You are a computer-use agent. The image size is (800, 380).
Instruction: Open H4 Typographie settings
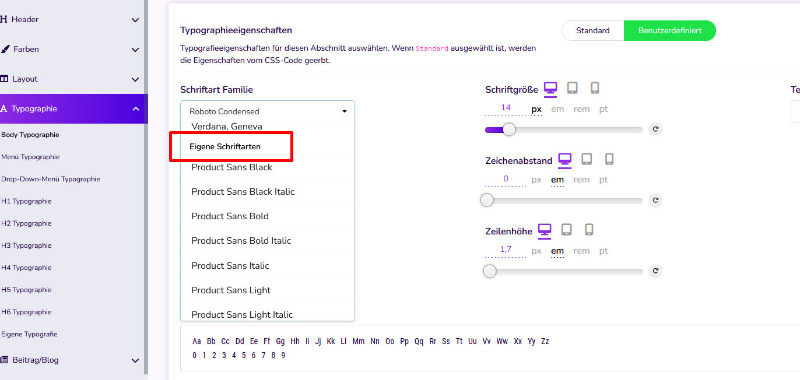tap(27, 268)
